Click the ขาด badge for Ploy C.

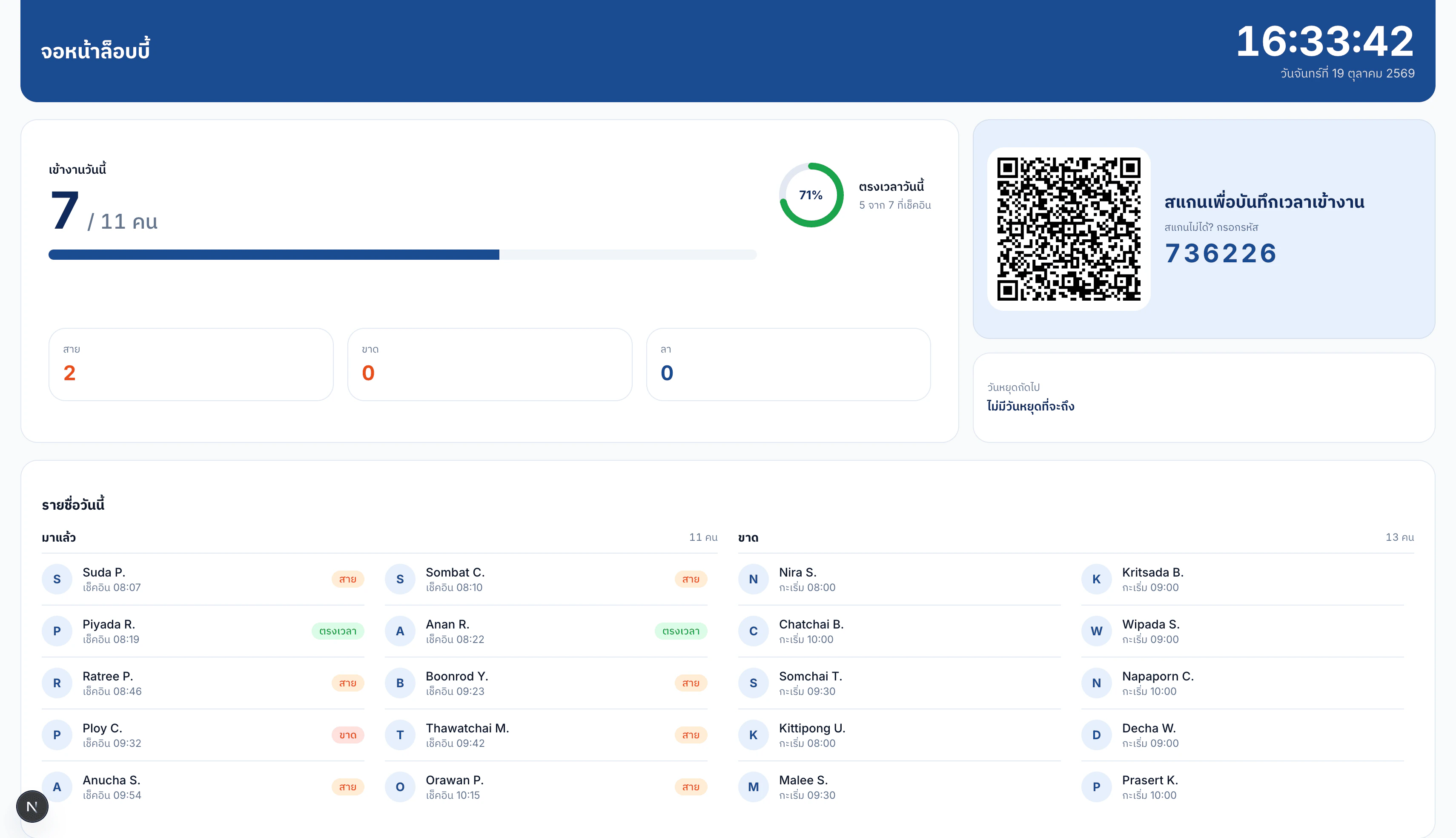[x=347, y=735]
